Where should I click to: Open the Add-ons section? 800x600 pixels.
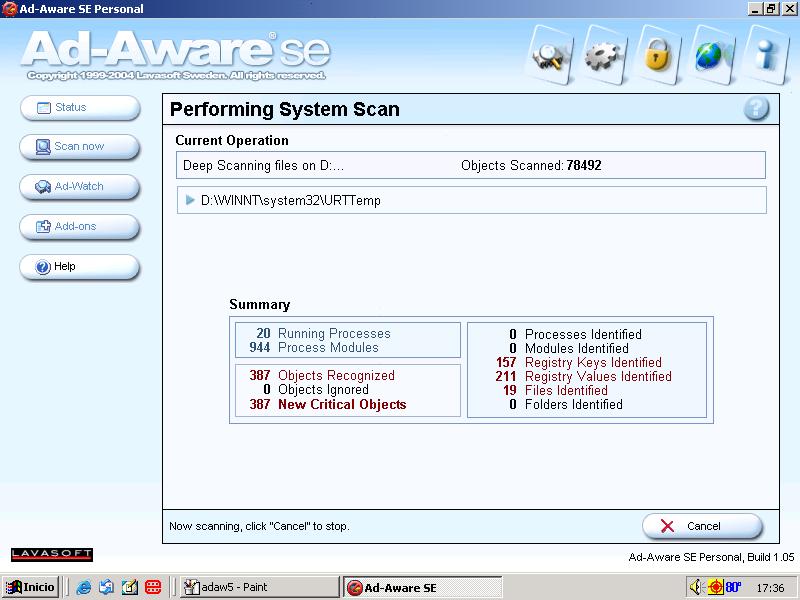[x=80, y=227]
